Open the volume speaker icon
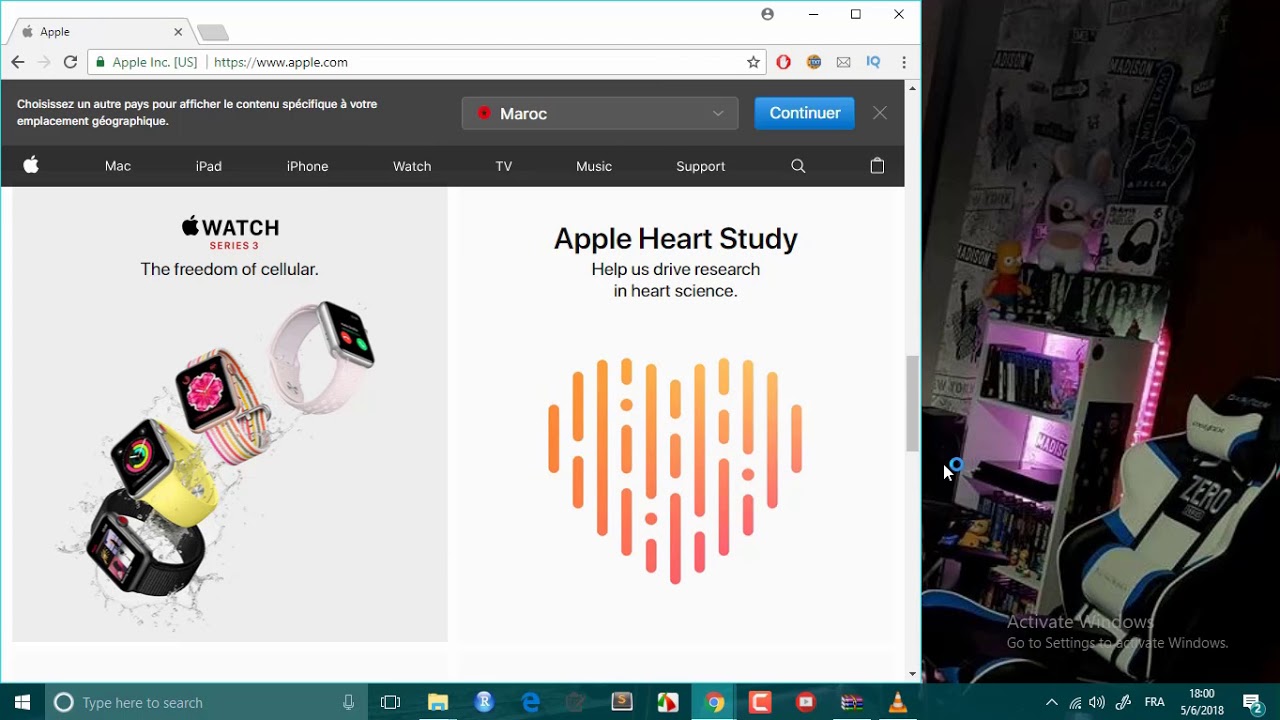This screenshot has height=720, width=1280. pyautogui.click(x=1097, y=702)
